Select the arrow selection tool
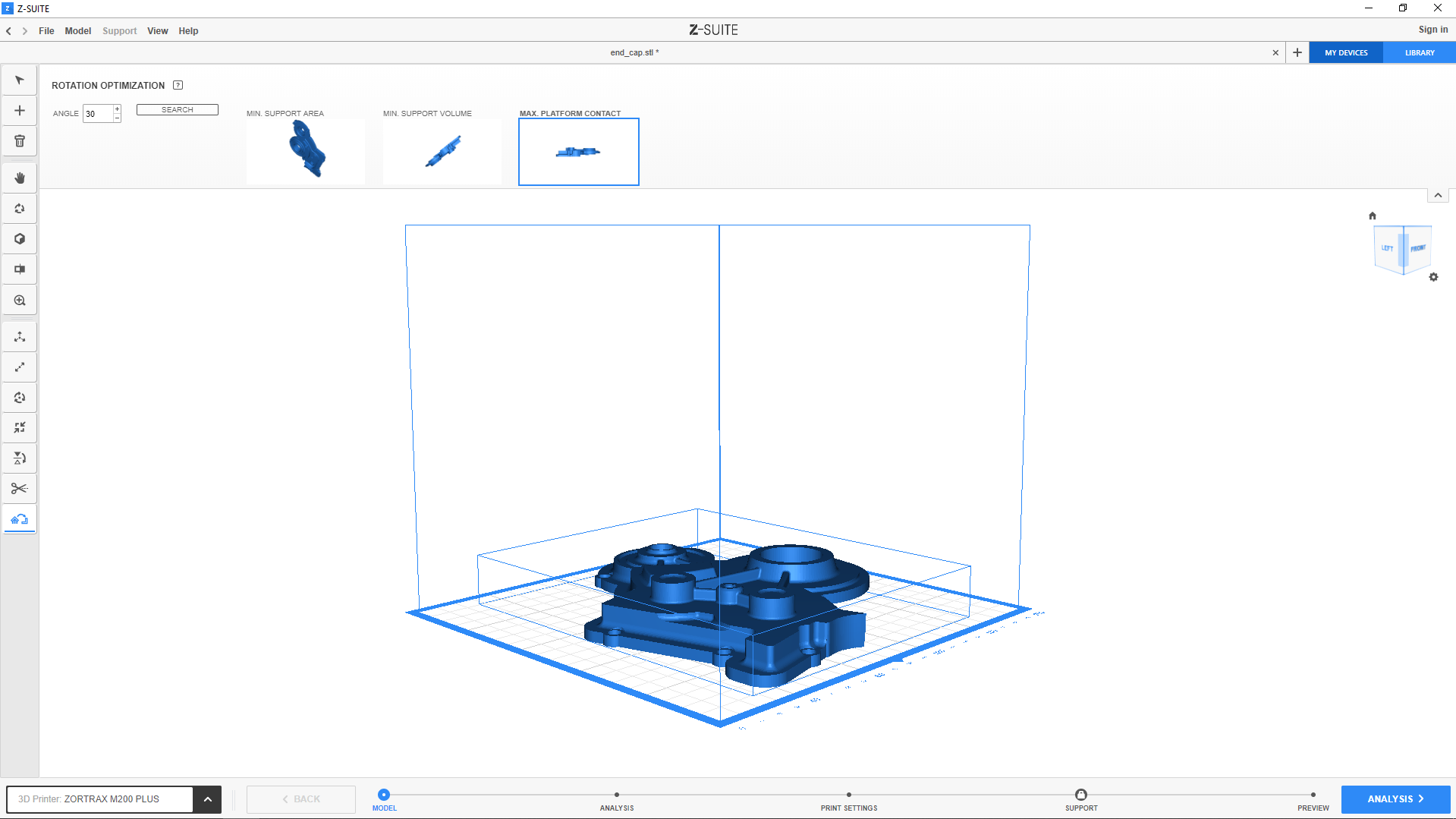Image resolution: width=1456 pixels, height=819 pixels. click(20, 80)
